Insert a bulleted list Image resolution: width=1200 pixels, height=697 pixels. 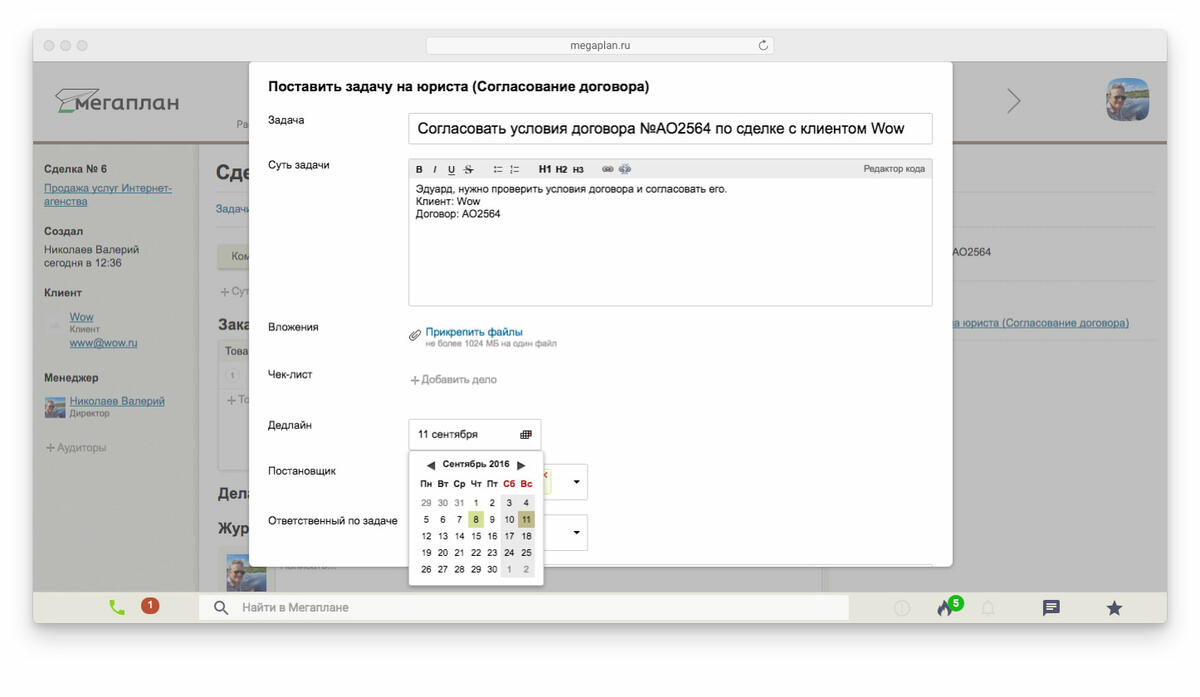(x=498, y=169)
